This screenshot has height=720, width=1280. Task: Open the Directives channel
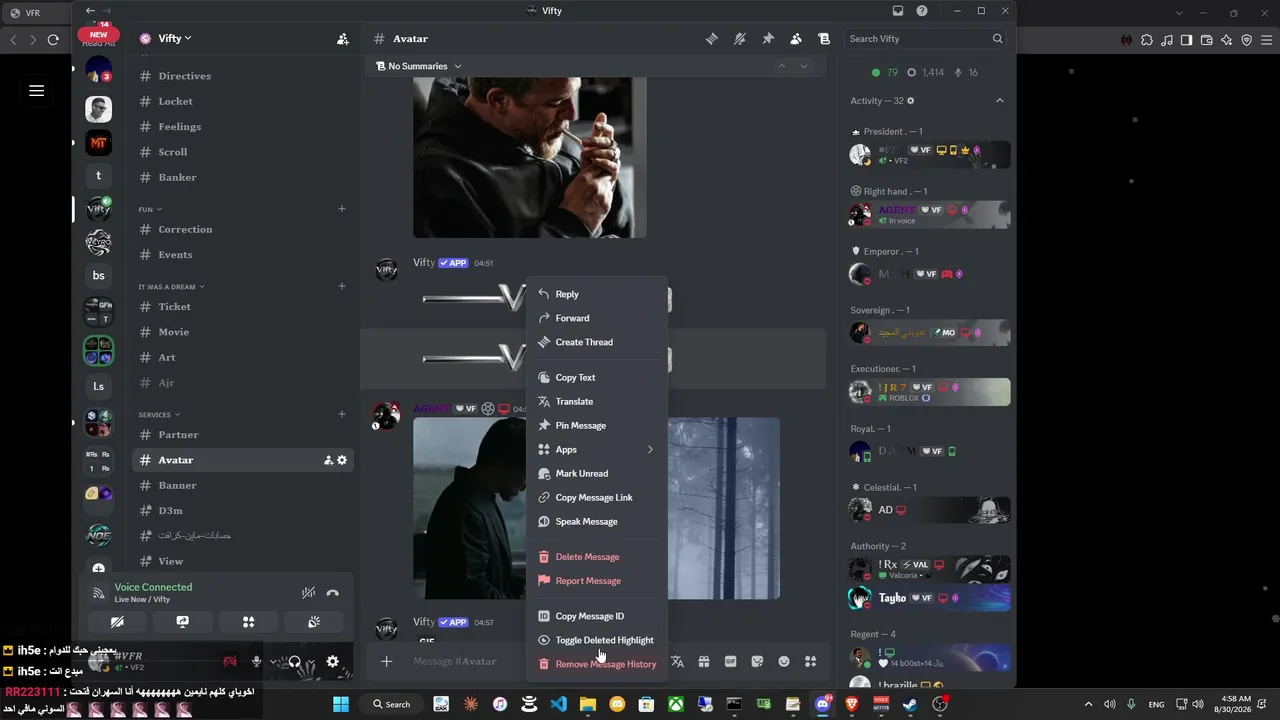pyautogui.click(x=242, y=76)
